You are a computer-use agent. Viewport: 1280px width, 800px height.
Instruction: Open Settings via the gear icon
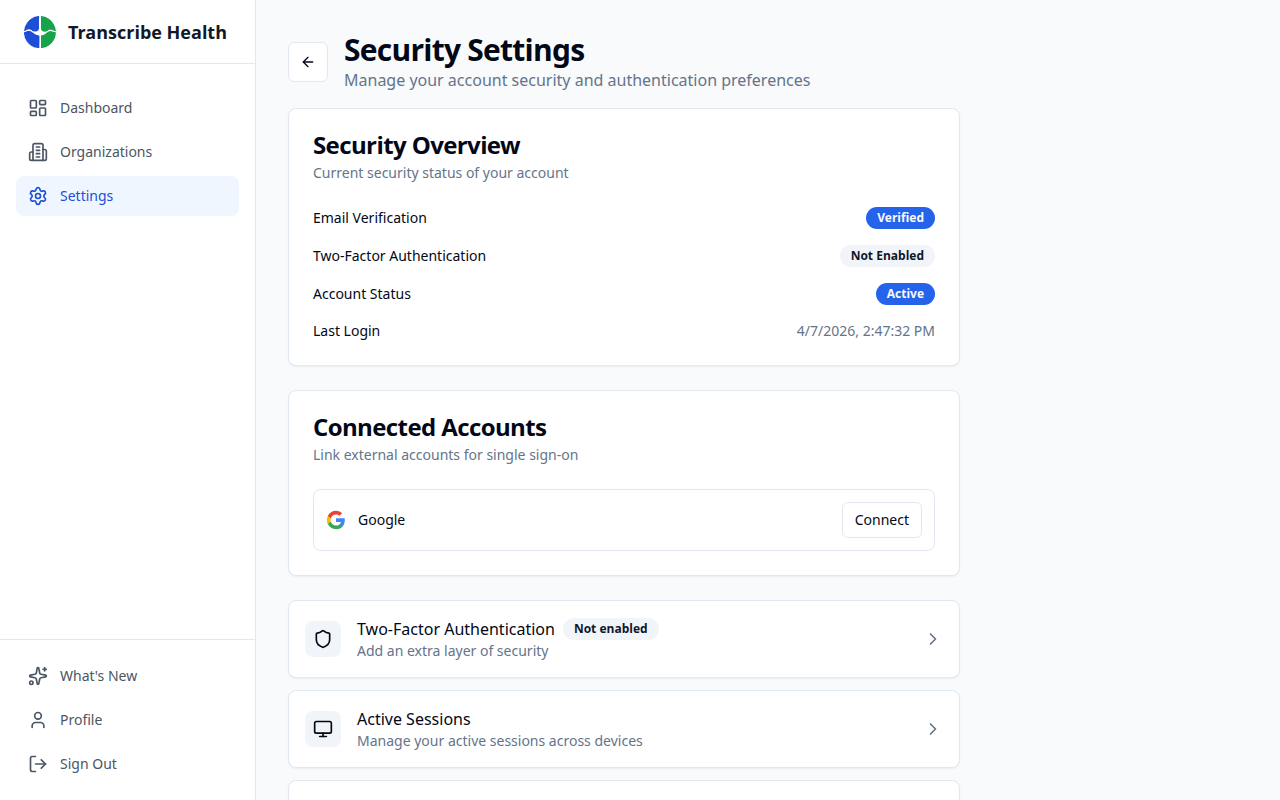tap(37, 196)
